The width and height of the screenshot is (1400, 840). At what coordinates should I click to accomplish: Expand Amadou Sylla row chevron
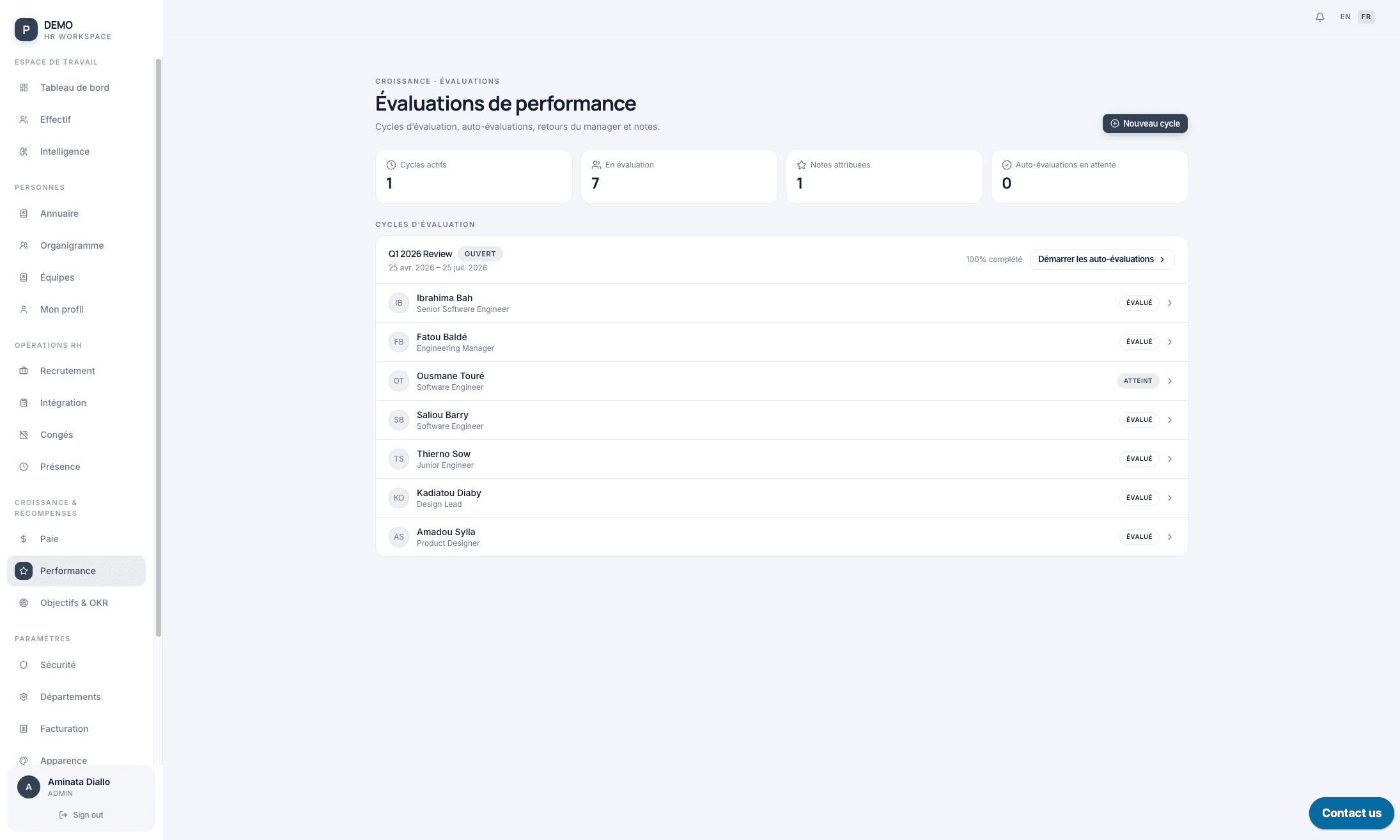point(1170,537)
